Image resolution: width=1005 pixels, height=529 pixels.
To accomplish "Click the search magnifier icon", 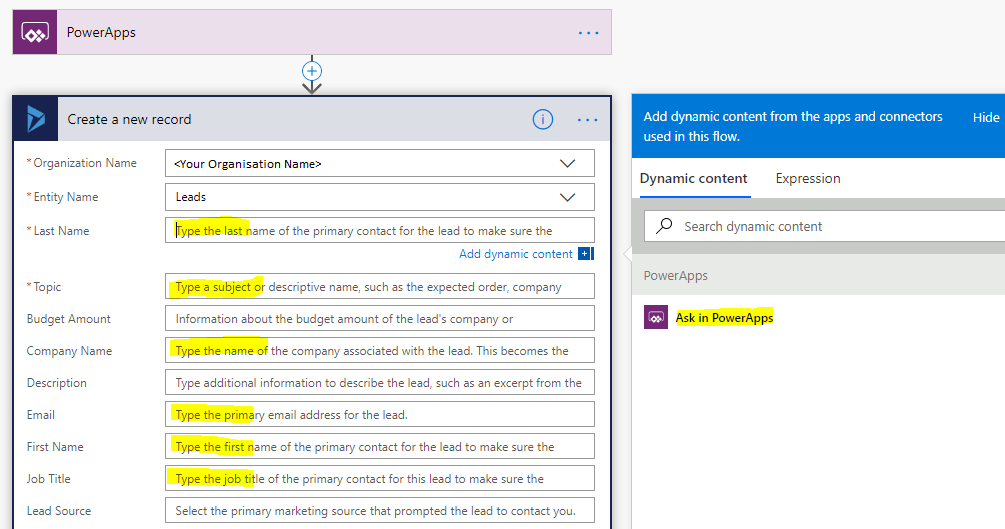I will pyautogui.click(x=665, y=226).
